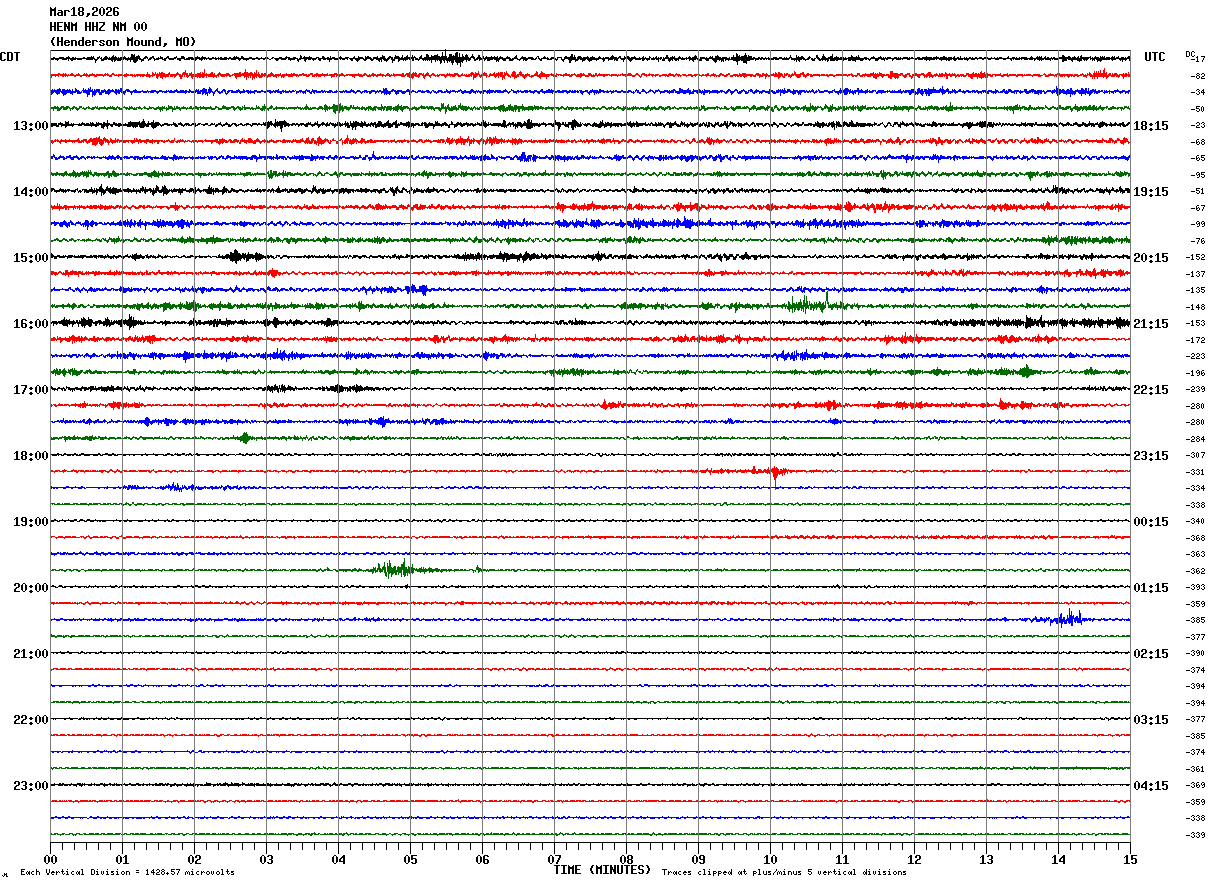1210x886 pixels.
Task: Click the 00:15 UTC time label
Action: (x=1151, y=522)
